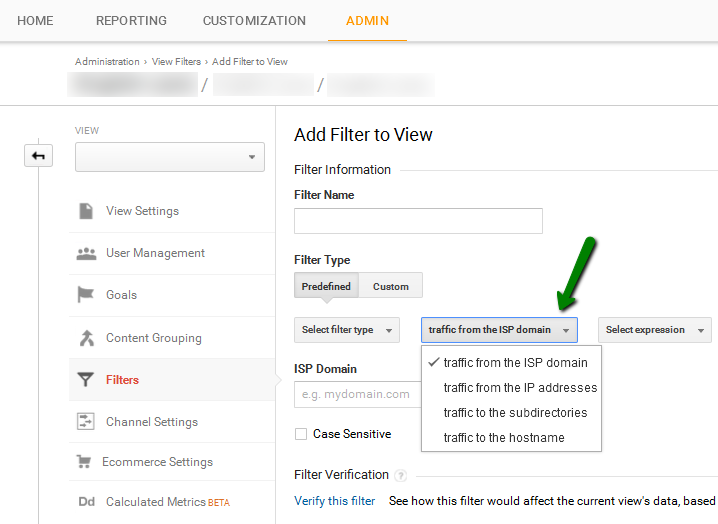Click the Filters funnel icon

click(86, 380)
